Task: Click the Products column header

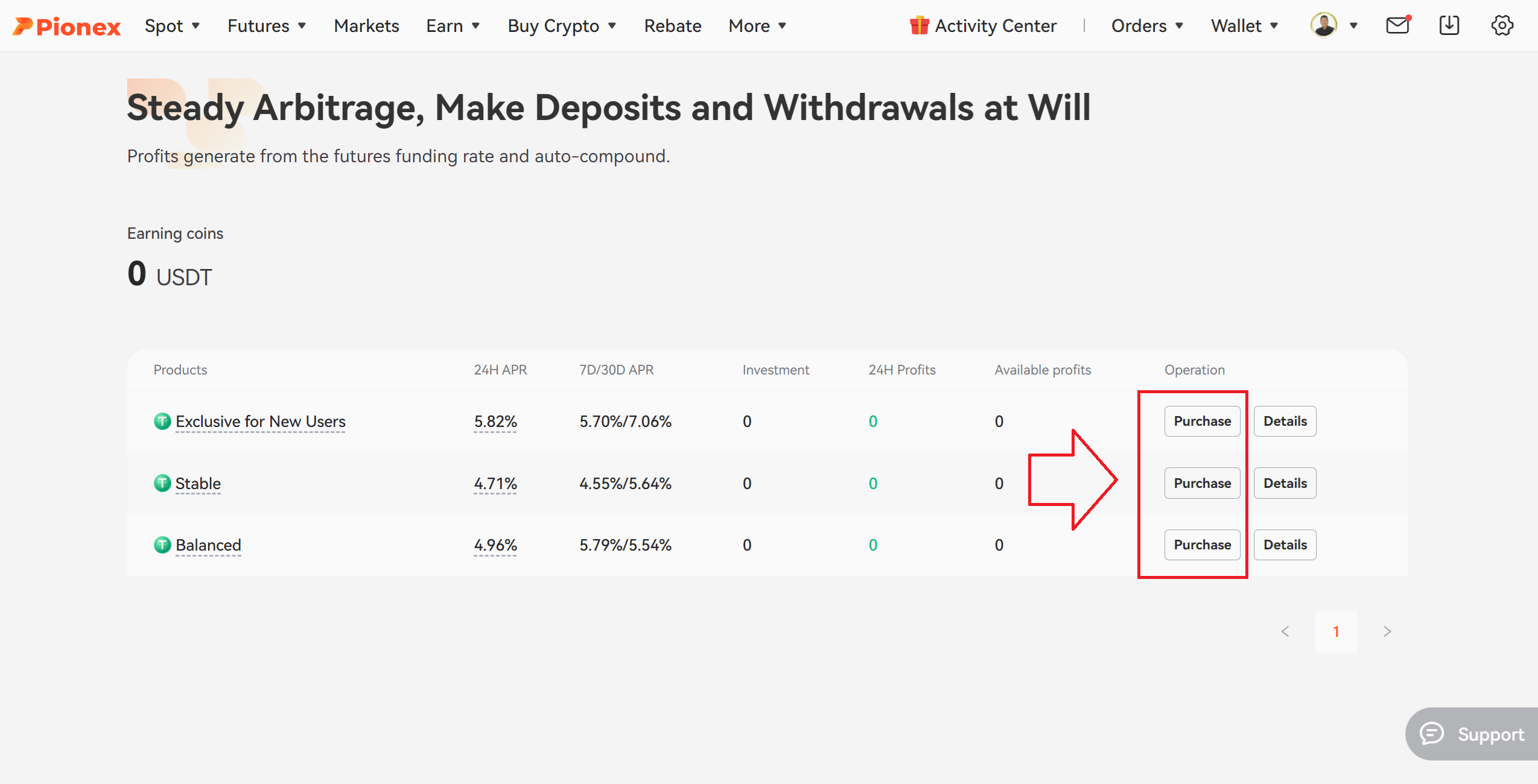Action: 180,370
